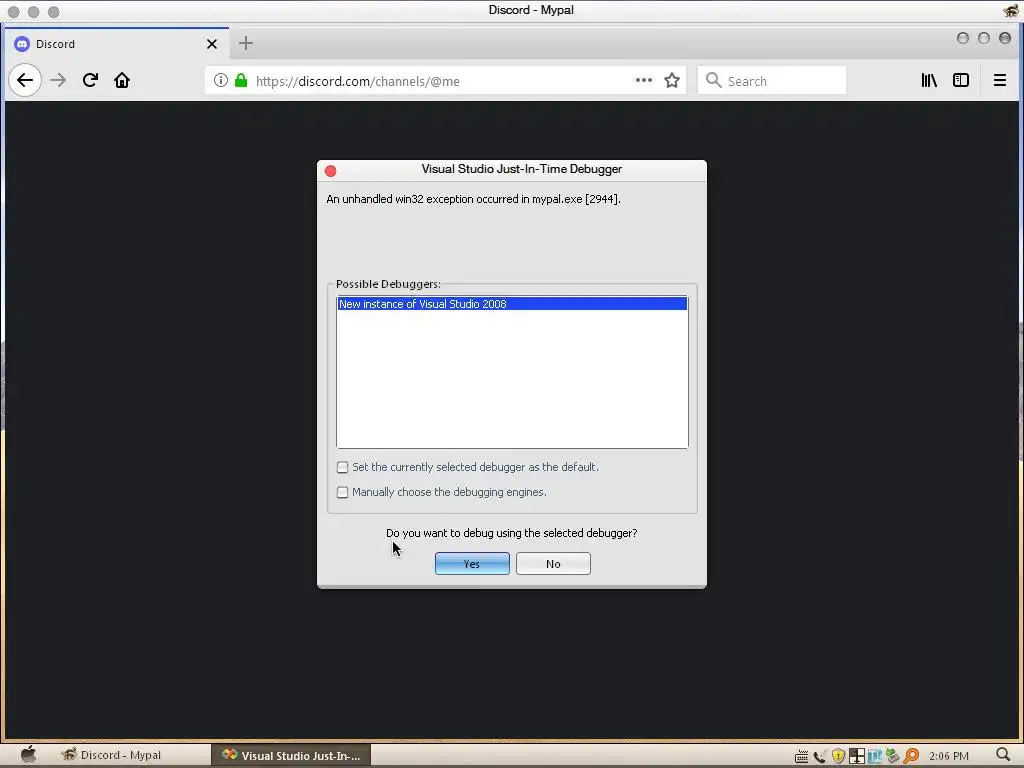Open the Library bookshelf icon
Screen dimensions: 1024x768
click(929, 80)
